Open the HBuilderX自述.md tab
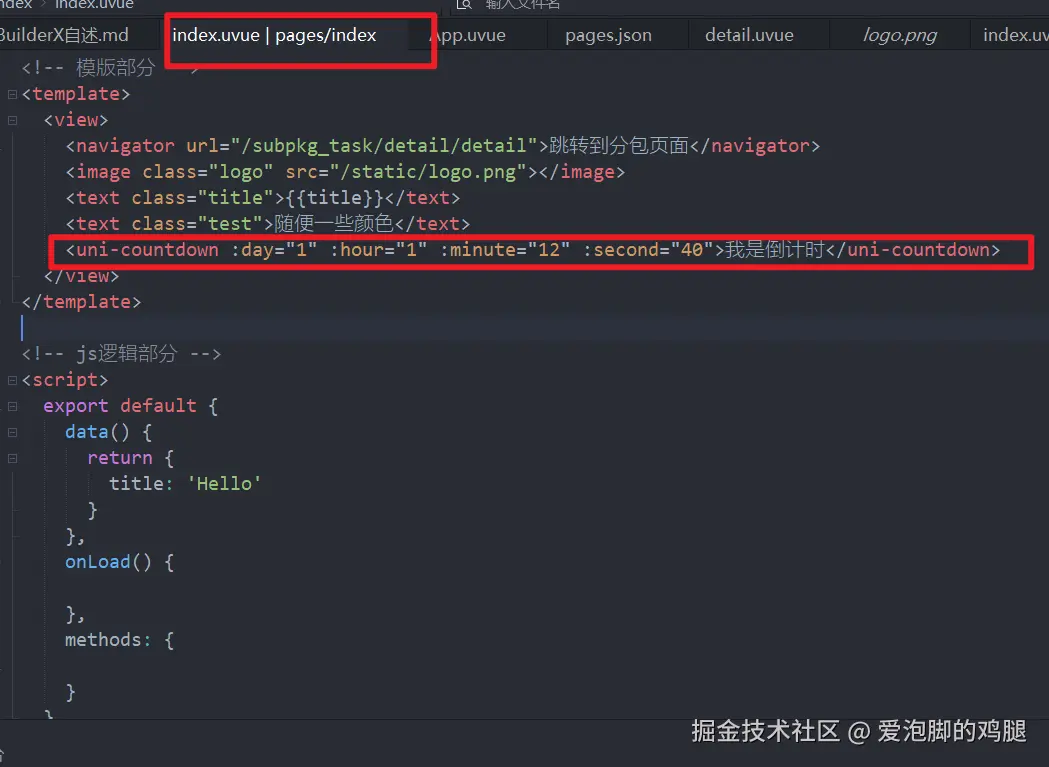 pyautogui.click(x=64, y=35)
